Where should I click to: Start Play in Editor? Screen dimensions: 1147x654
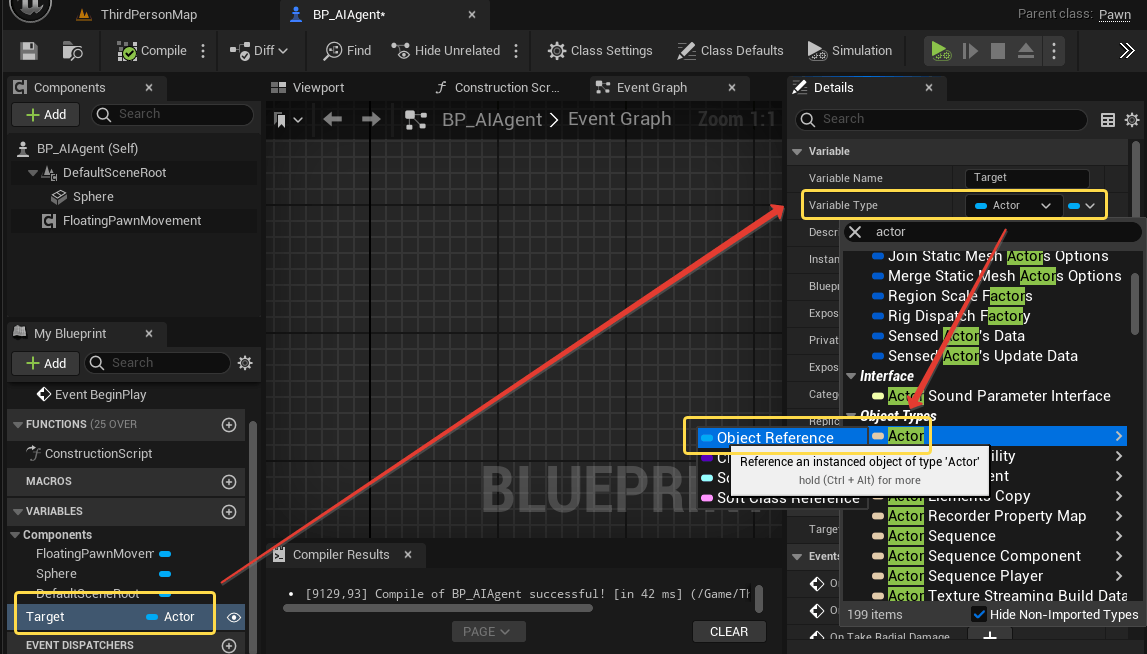click(941, 50)
